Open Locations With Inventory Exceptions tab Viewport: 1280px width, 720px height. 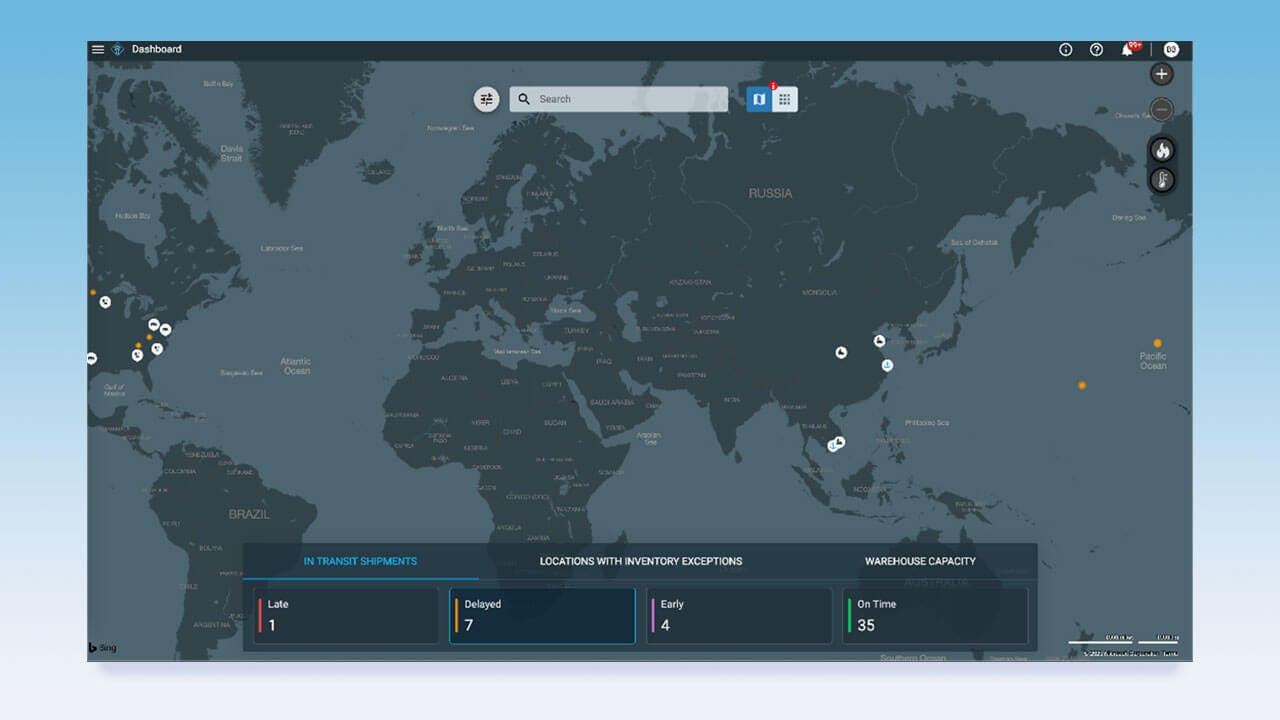click(x=641, y=561)
